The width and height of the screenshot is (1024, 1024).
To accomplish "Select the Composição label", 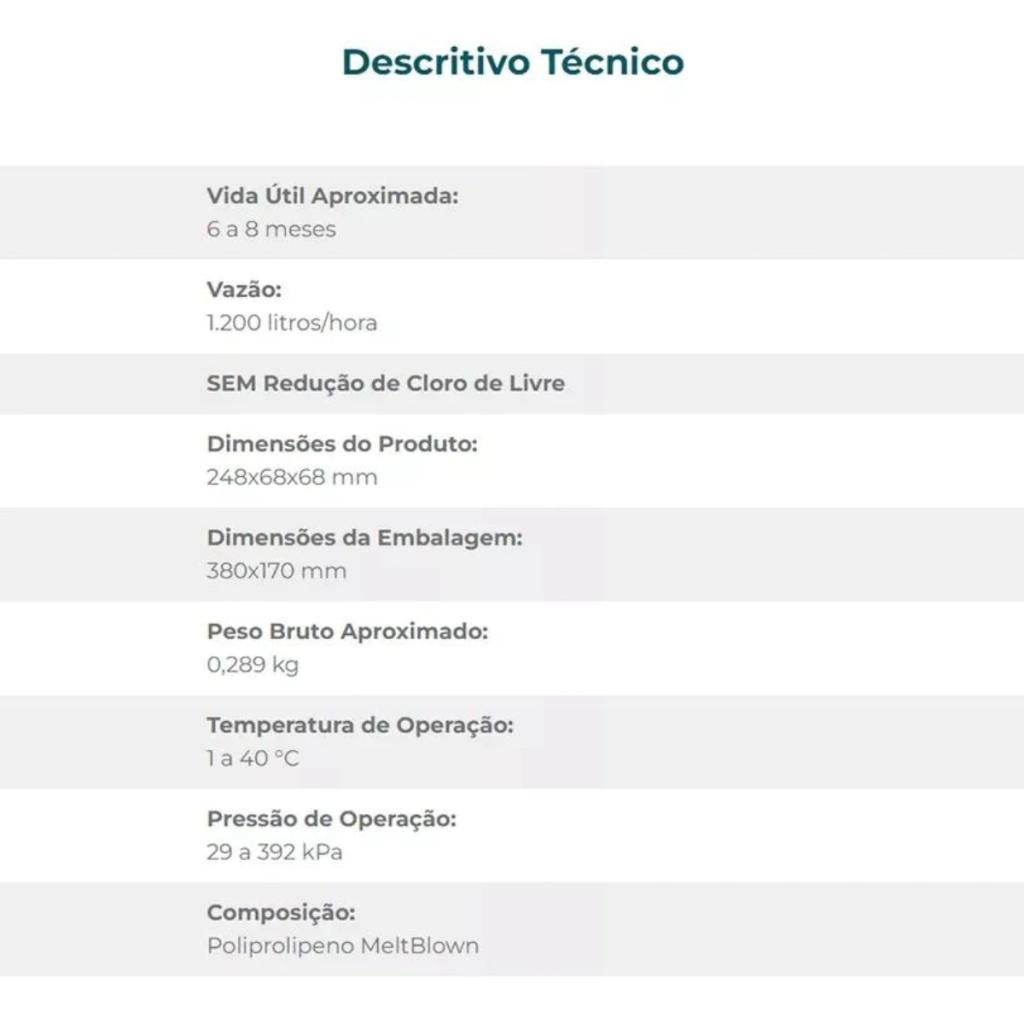I will click(281, 913).
